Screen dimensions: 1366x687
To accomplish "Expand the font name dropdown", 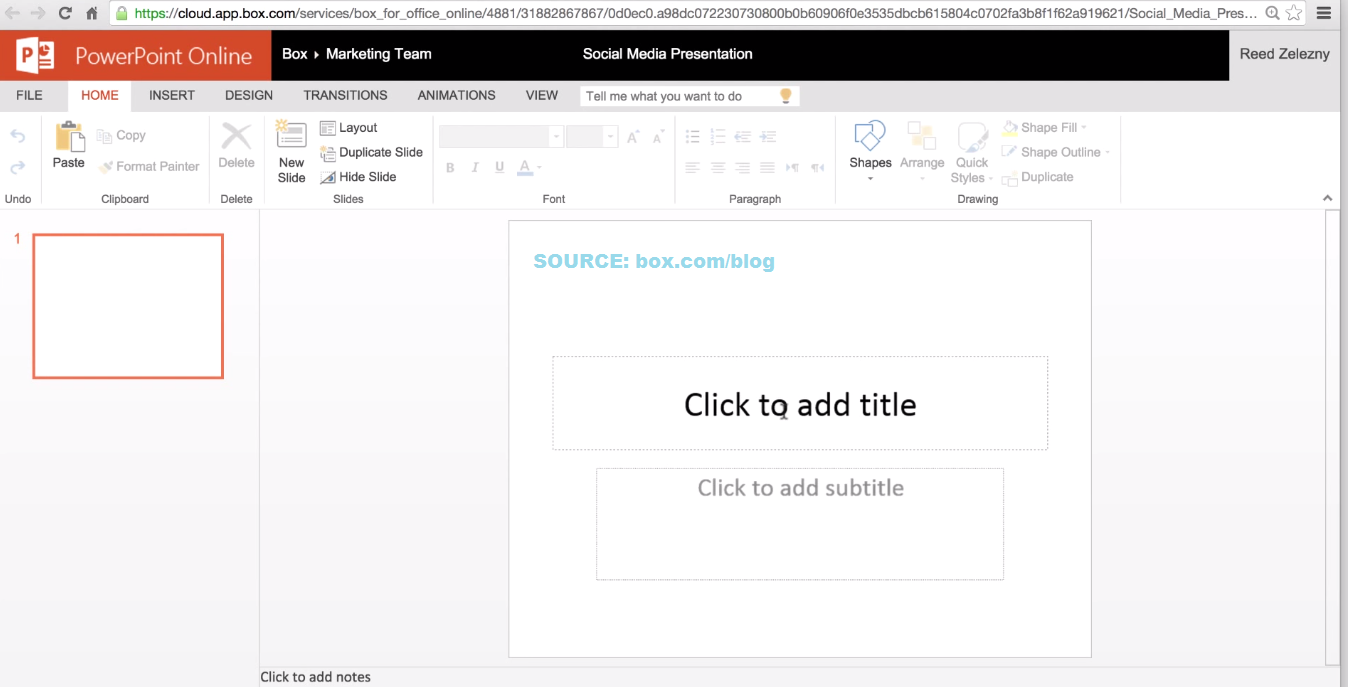I will (556, 137).
